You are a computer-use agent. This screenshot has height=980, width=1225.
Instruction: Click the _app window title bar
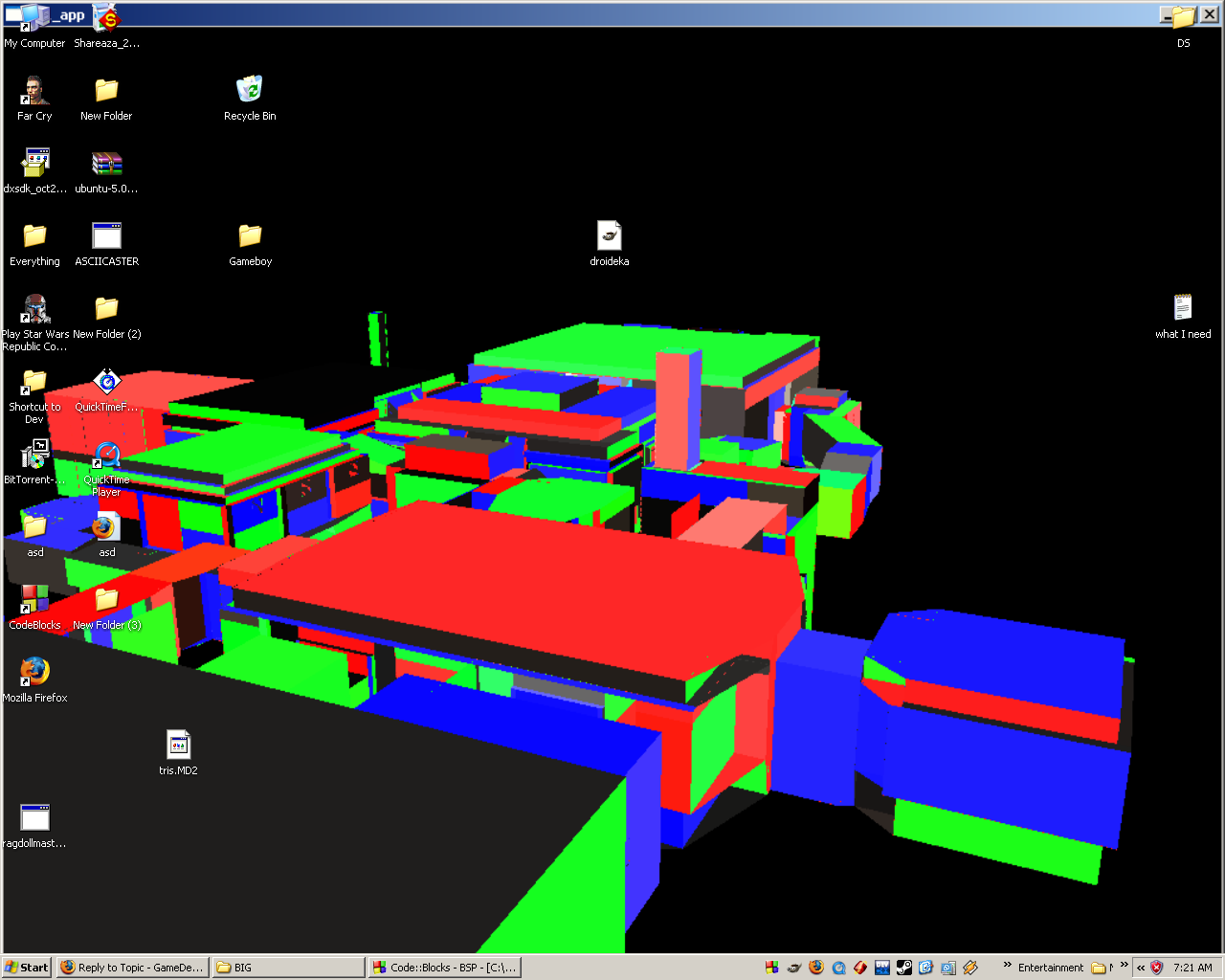(x=612, y=14)
